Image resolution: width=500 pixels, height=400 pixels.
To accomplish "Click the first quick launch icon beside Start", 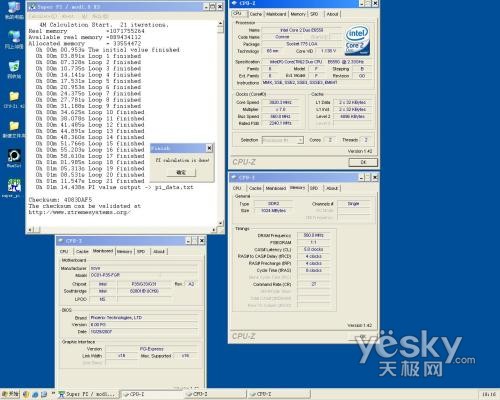I will [x=26, y=394].
